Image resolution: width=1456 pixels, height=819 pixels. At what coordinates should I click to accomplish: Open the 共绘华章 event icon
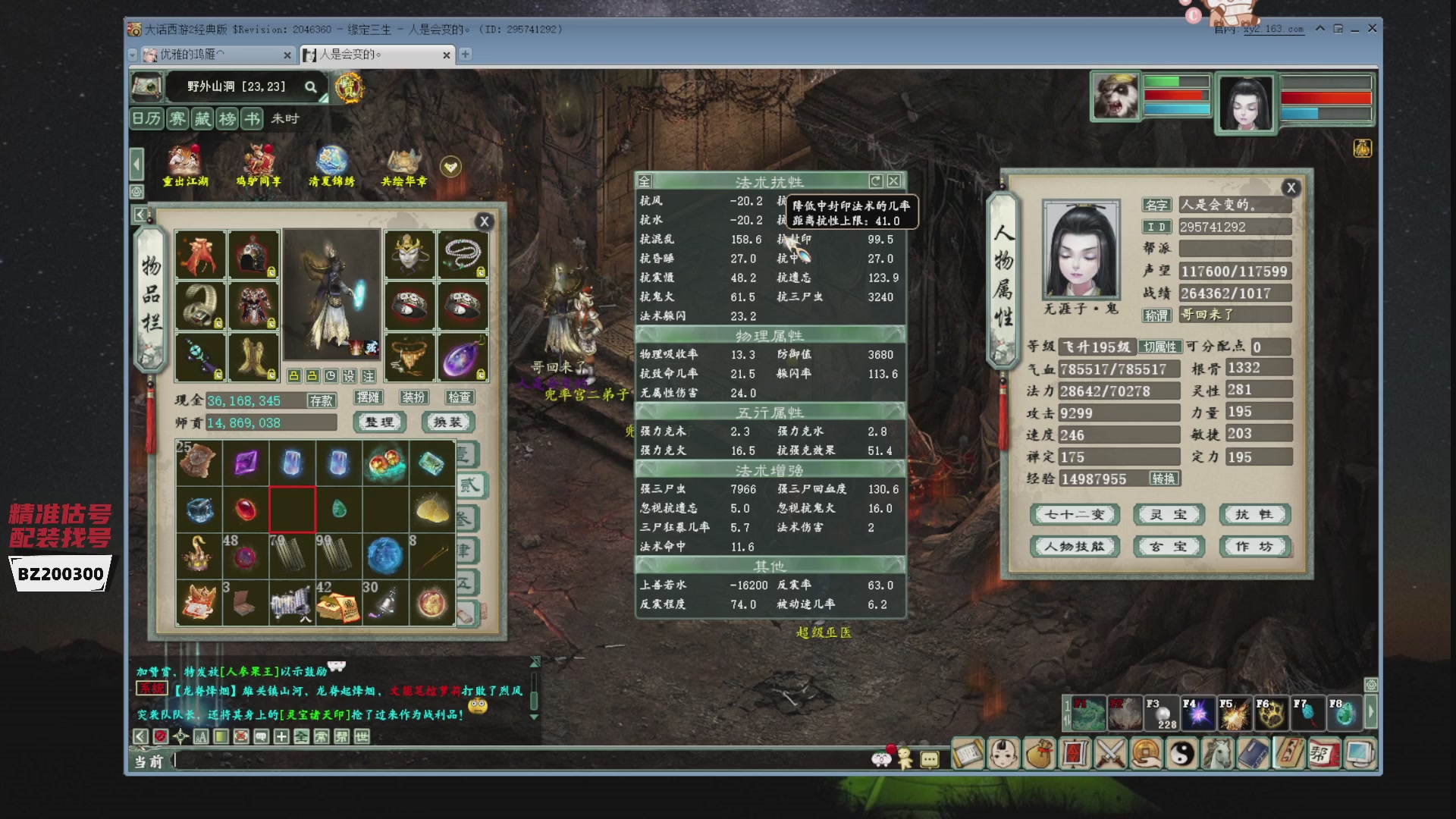click(x=404, y=165)
